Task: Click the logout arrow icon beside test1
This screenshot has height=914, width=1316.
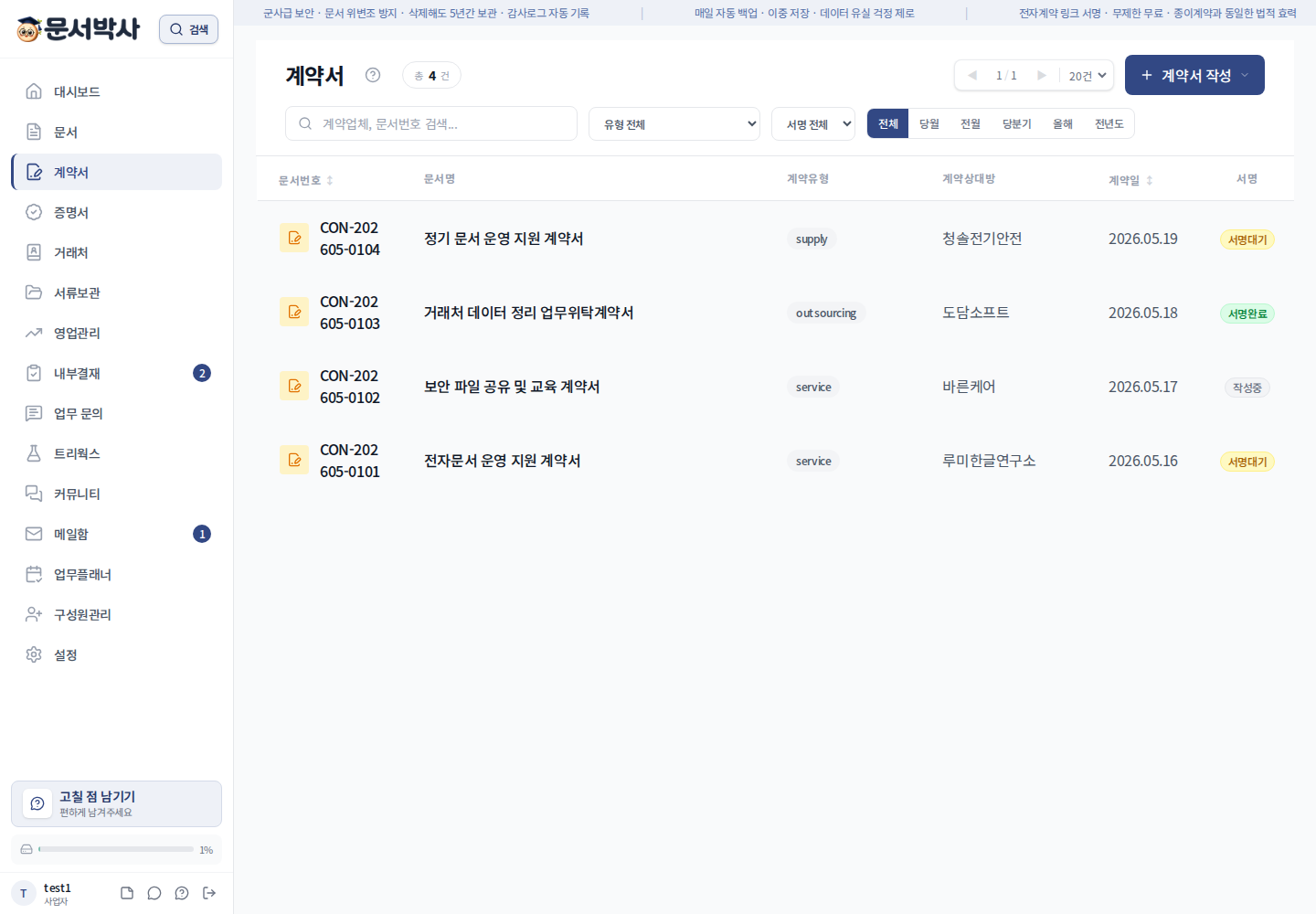Action: pos(209,893)
